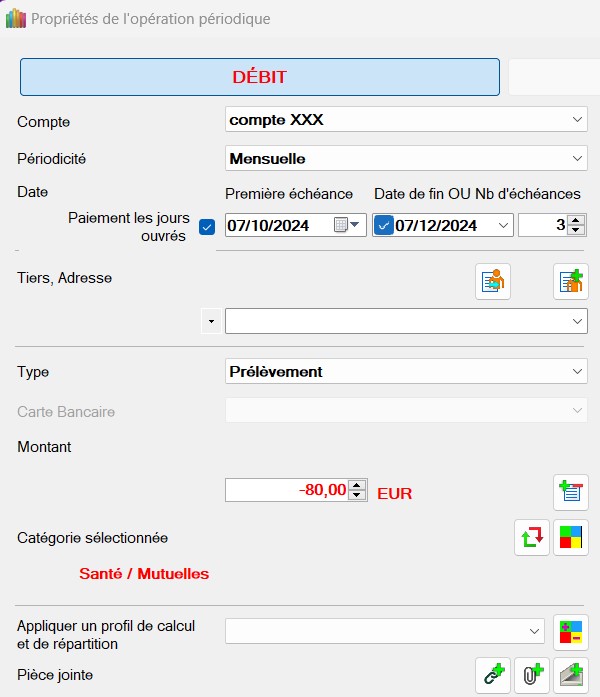Click the split amount icon beside EUR

570,491
